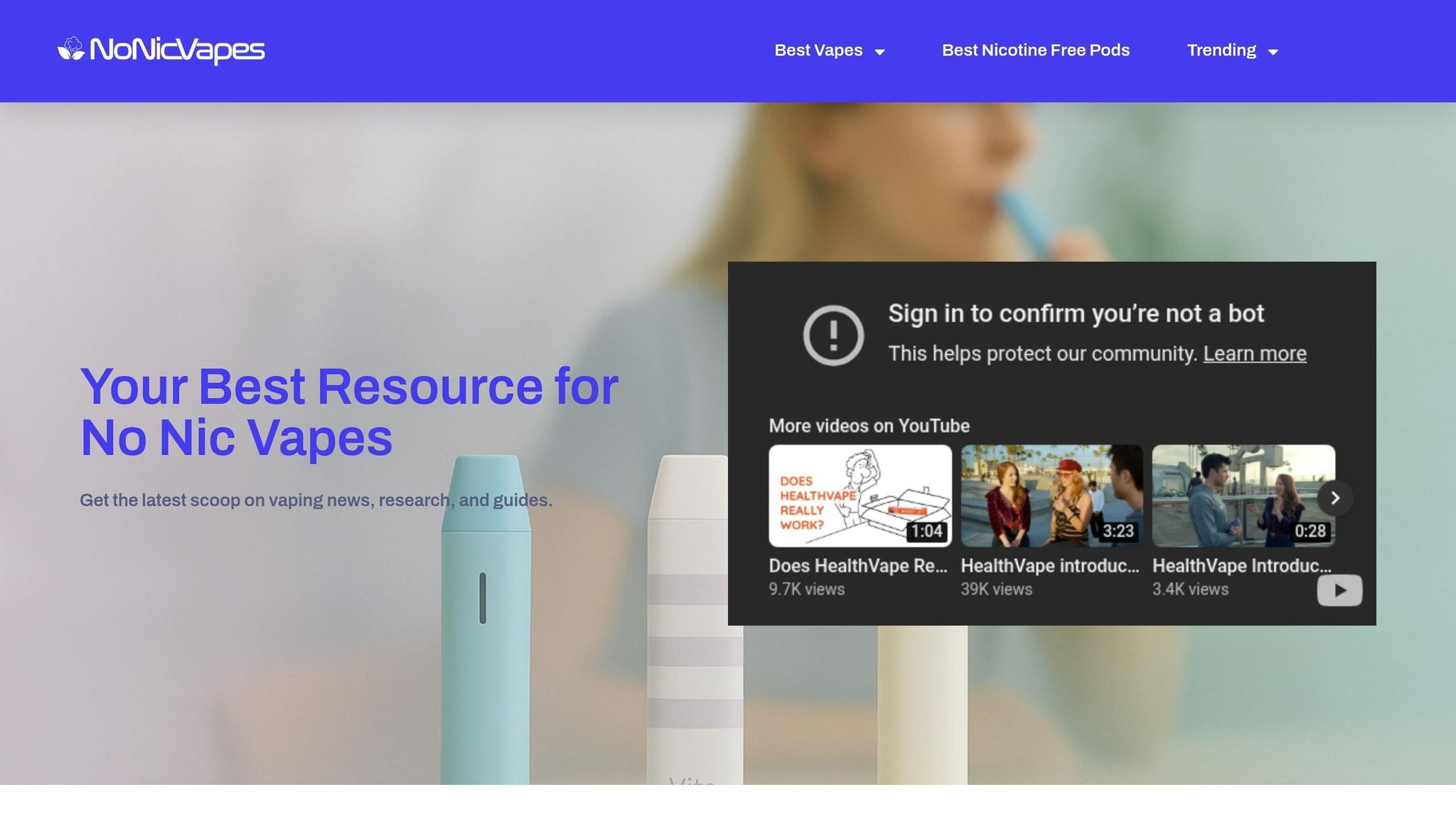Open the 'Does HealthVape Really Work?' thumbnail
This screenshot has height=819, width=1456.
[x=860, y=496]
